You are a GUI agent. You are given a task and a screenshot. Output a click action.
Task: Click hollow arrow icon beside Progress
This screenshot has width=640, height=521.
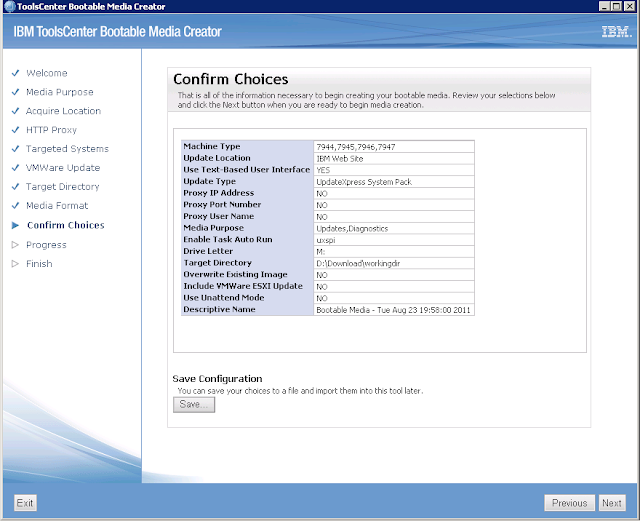(x=16, y=245)
